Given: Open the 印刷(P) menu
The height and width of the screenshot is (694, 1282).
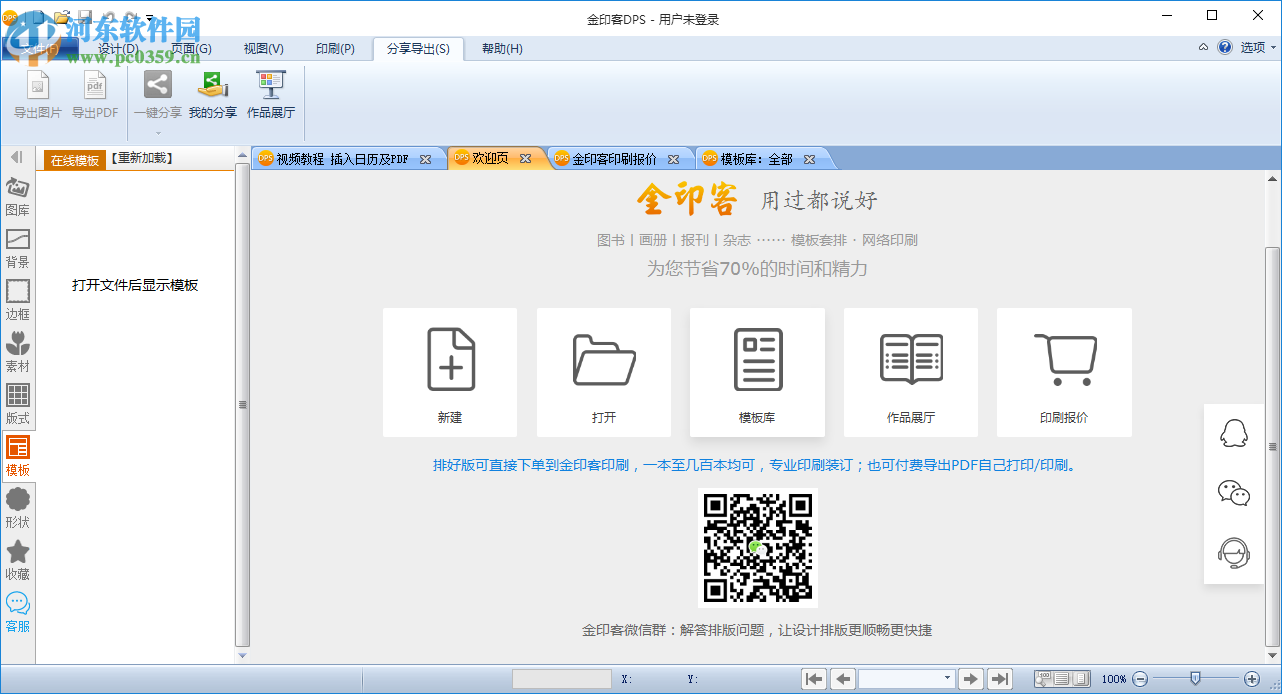Looking at the screenshot, I should [x=334, y=48].
